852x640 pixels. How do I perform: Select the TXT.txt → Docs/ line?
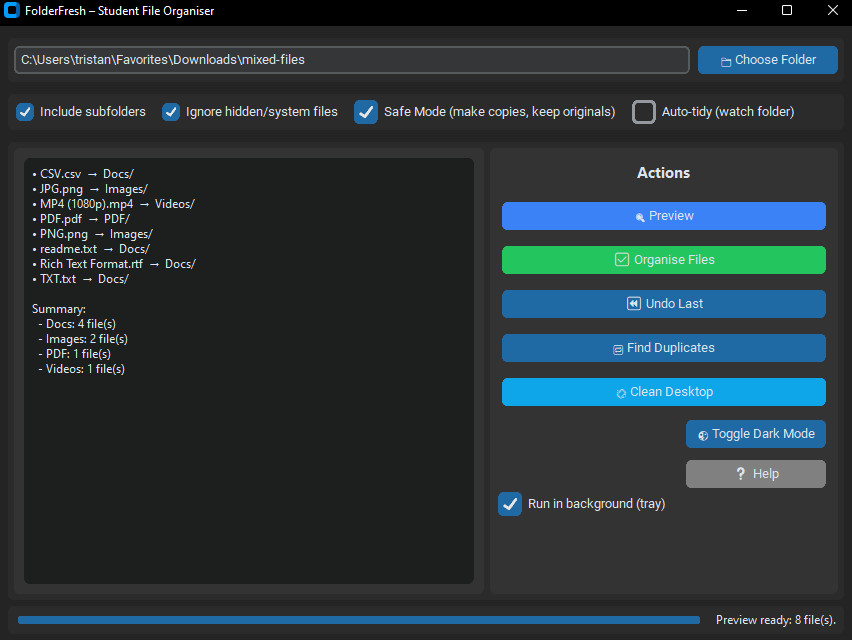[x=80, y=279]
